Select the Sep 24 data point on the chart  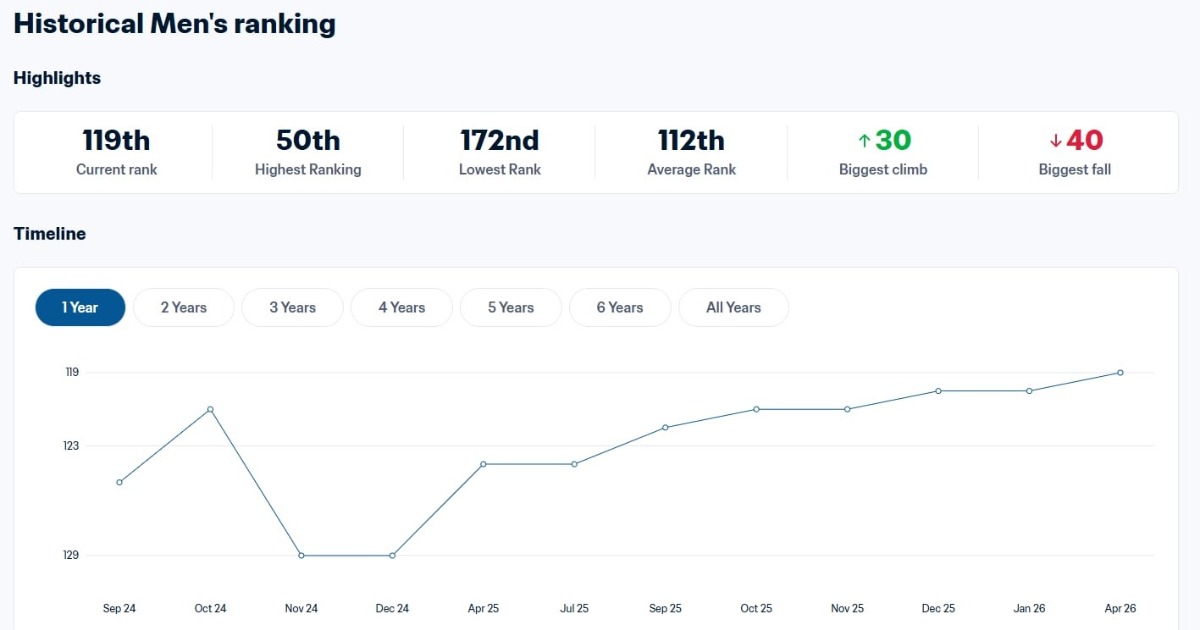(119, 482)
